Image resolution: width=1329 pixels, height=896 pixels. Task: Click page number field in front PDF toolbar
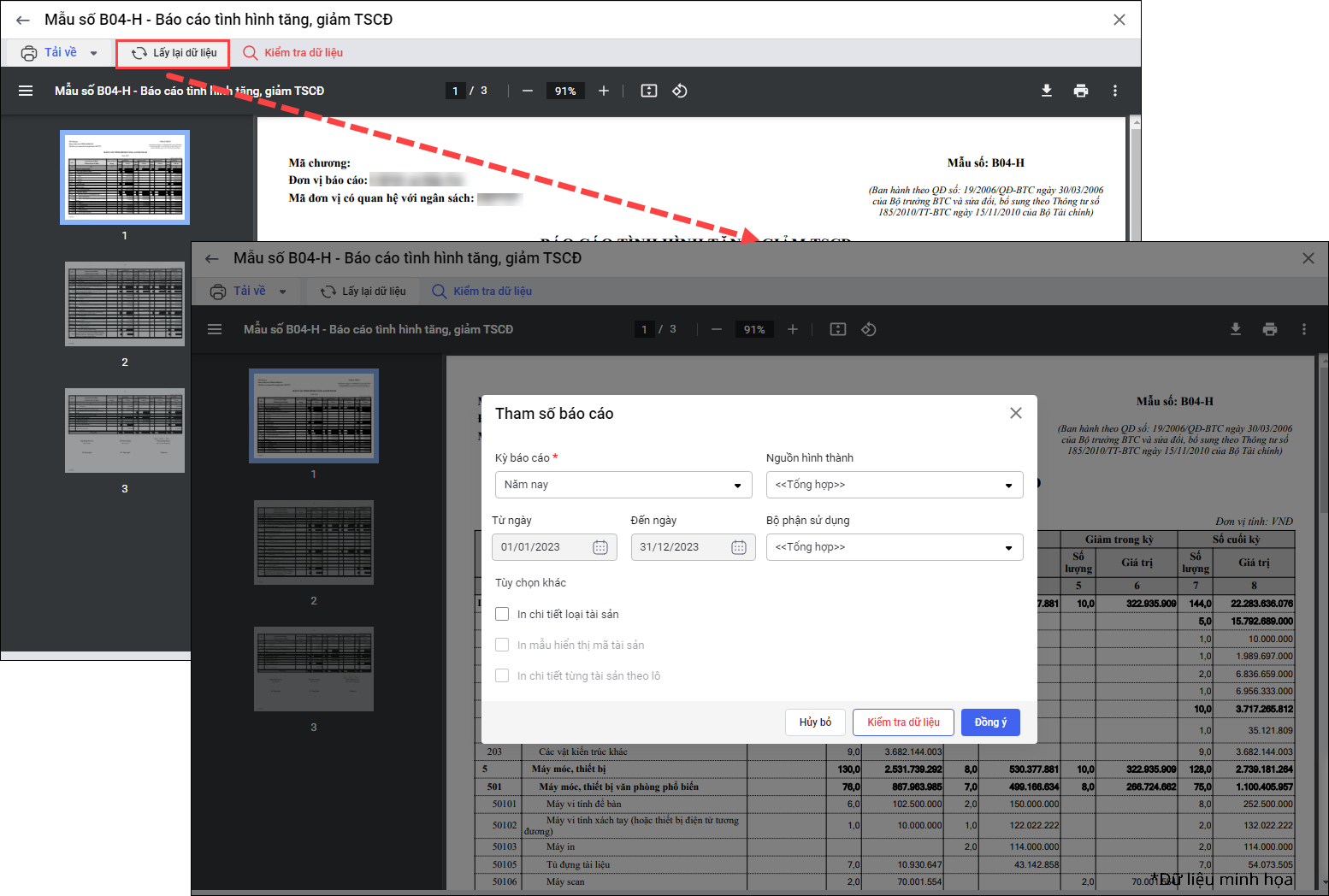644,329
